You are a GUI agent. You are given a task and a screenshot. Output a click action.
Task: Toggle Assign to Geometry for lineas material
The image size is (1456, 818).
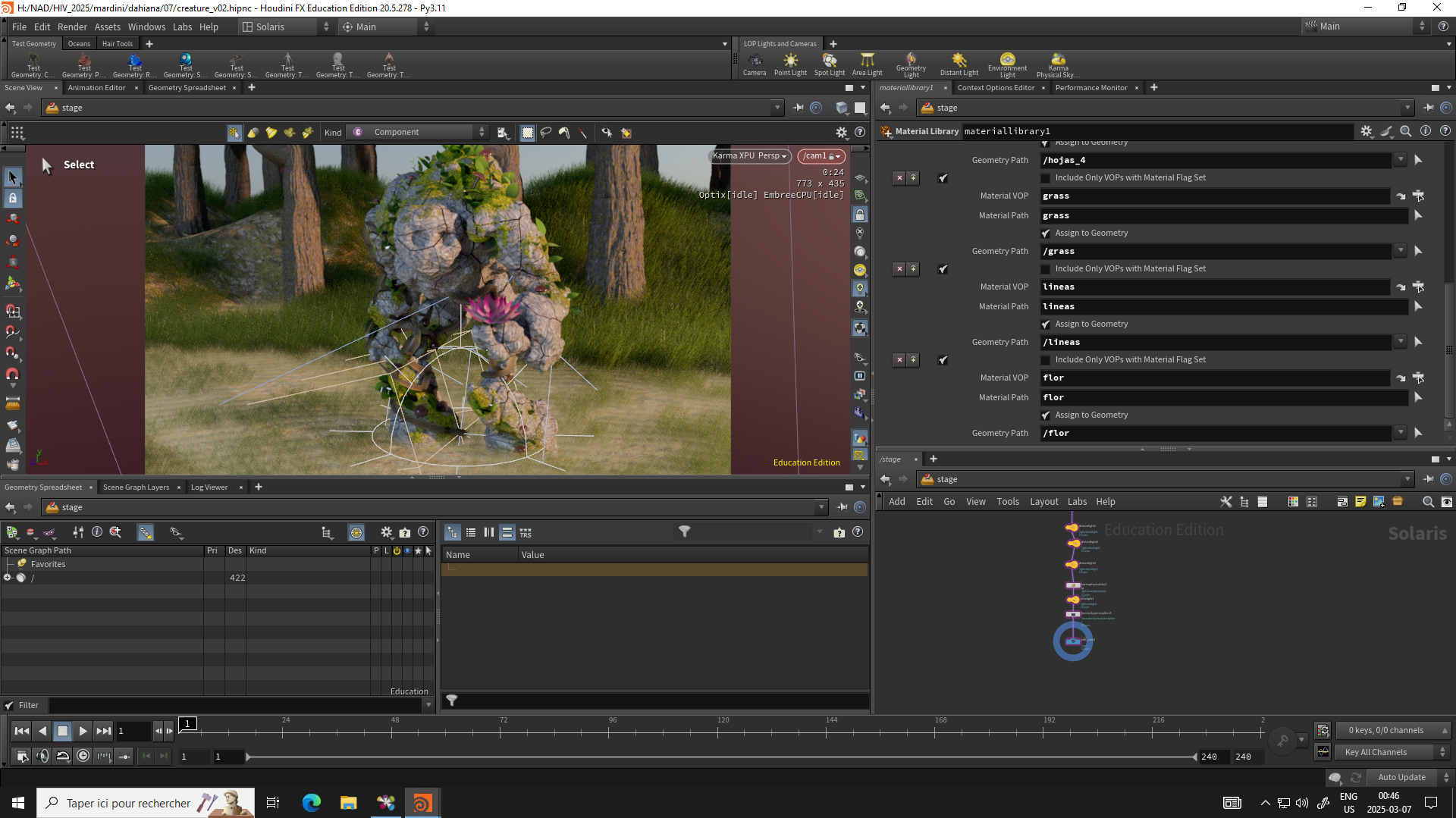click(1046, 324)
